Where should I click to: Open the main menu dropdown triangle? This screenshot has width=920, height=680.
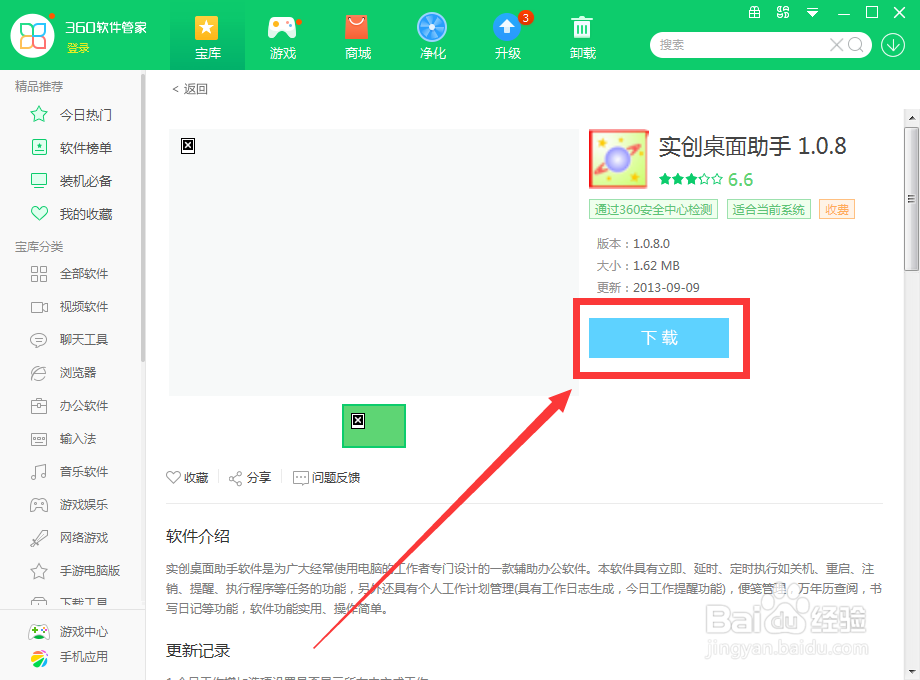point(812,12)
